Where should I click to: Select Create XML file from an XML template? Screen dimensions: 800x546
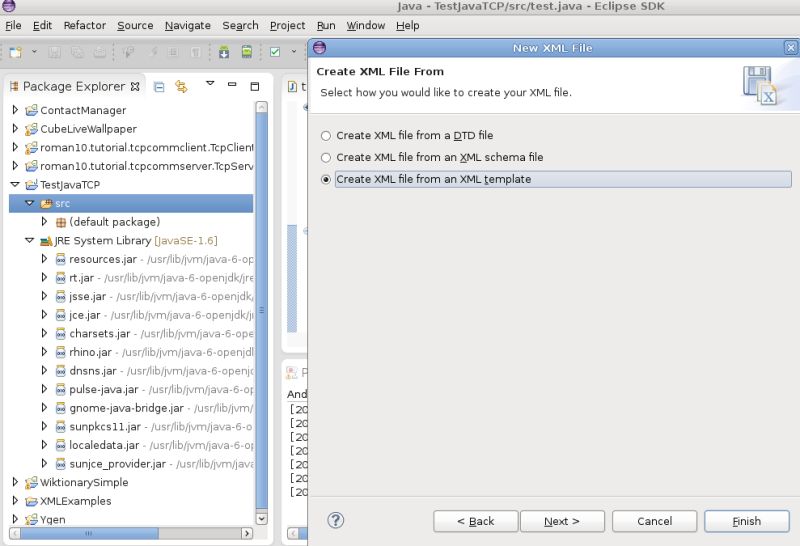click(326, 180)
